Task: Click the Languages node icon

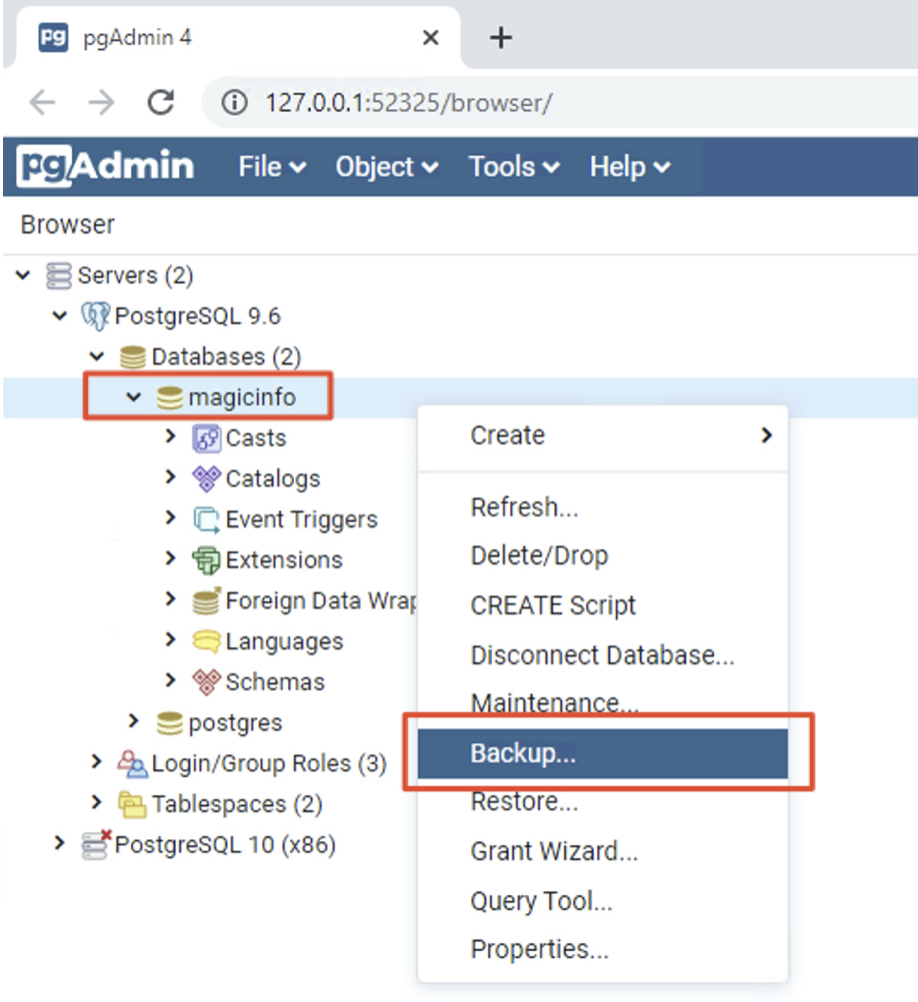Action: pos(206,641)
